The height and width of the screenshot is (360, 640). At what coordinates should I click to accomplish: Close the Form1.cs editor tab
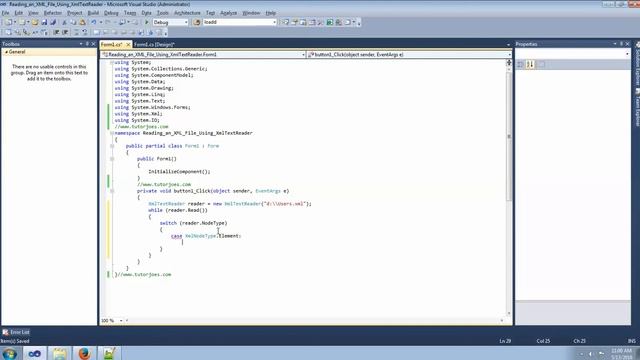point(128,44)
